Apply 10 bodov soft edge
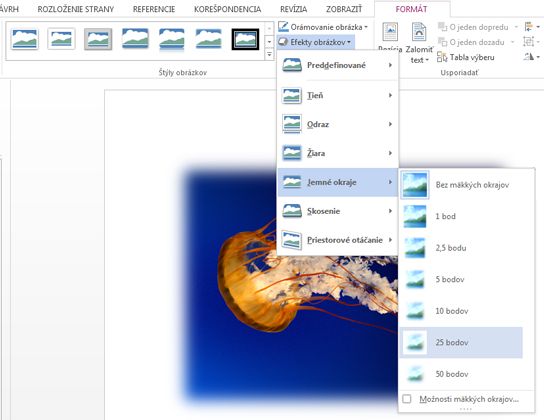This screenshot has height=420, width=544. click(461, 311)
